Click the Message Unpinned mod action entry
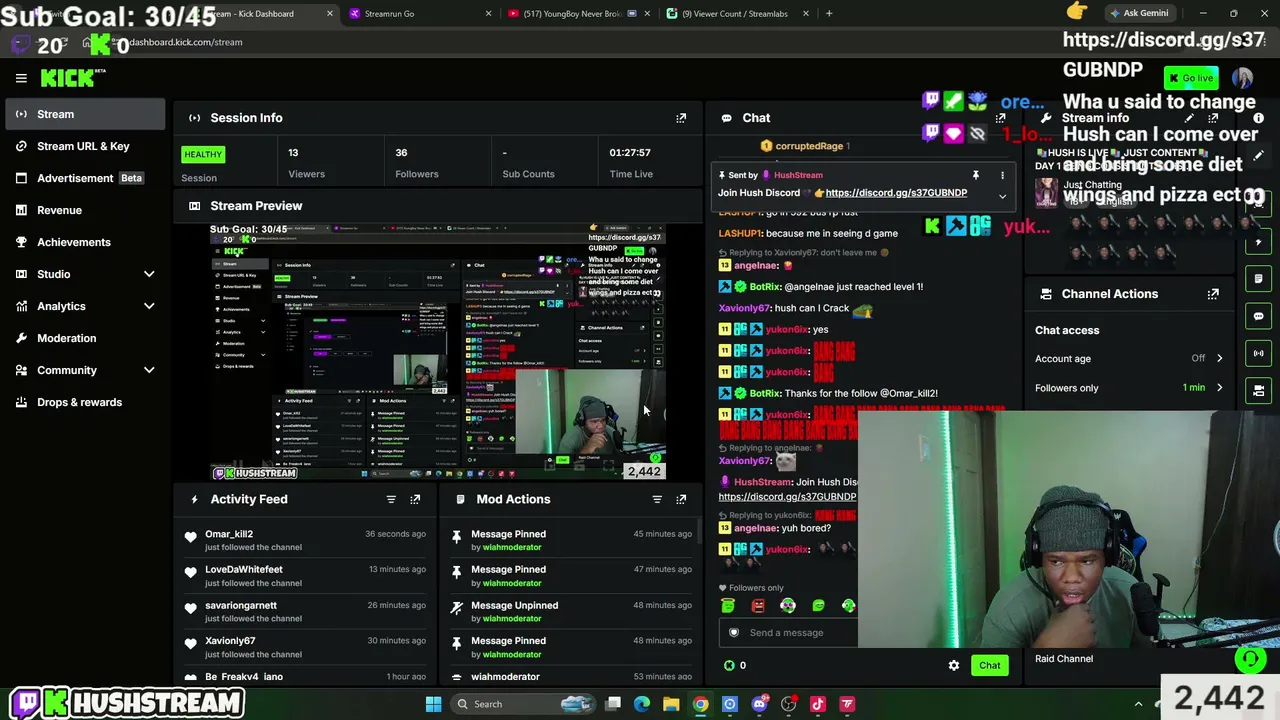Image resolution: width=1280 pixels, height=720 pixels. pos(570,611)
